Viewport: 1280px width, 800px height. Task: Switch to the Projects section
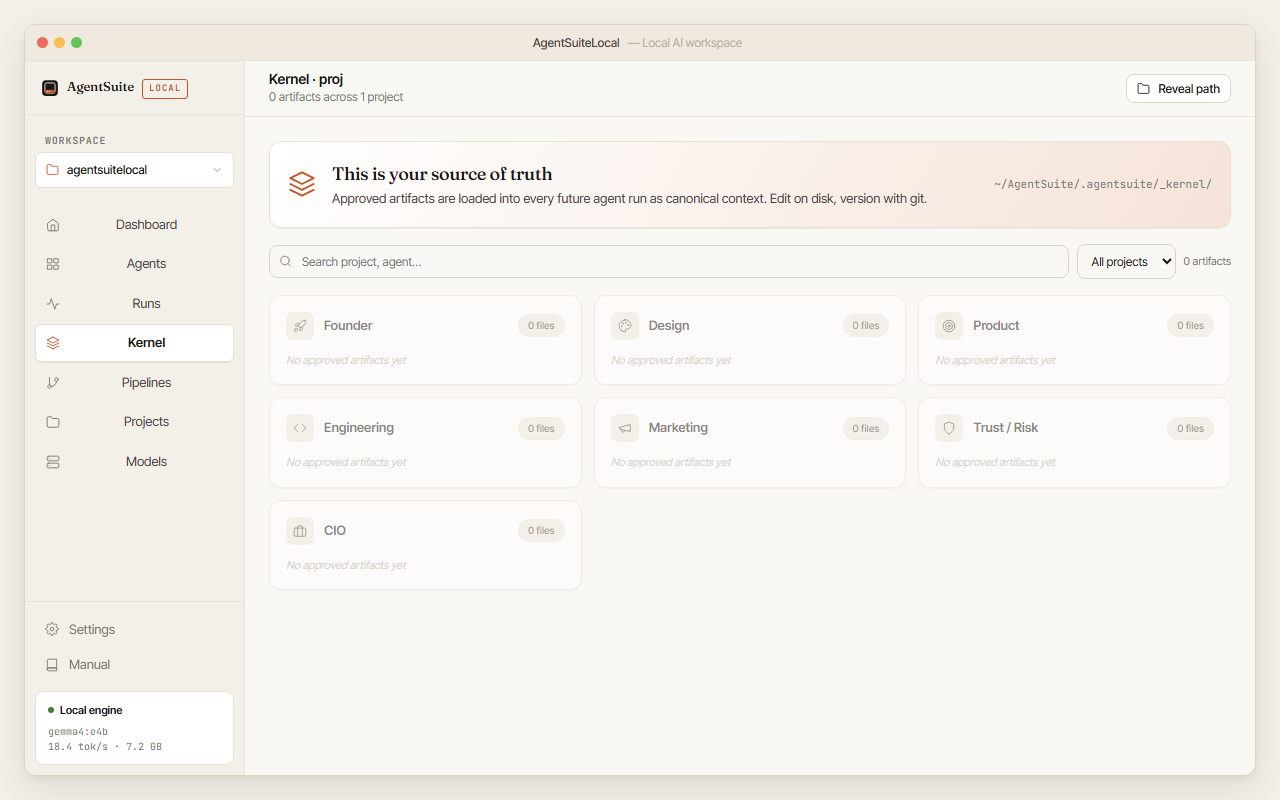click(134, 422)
